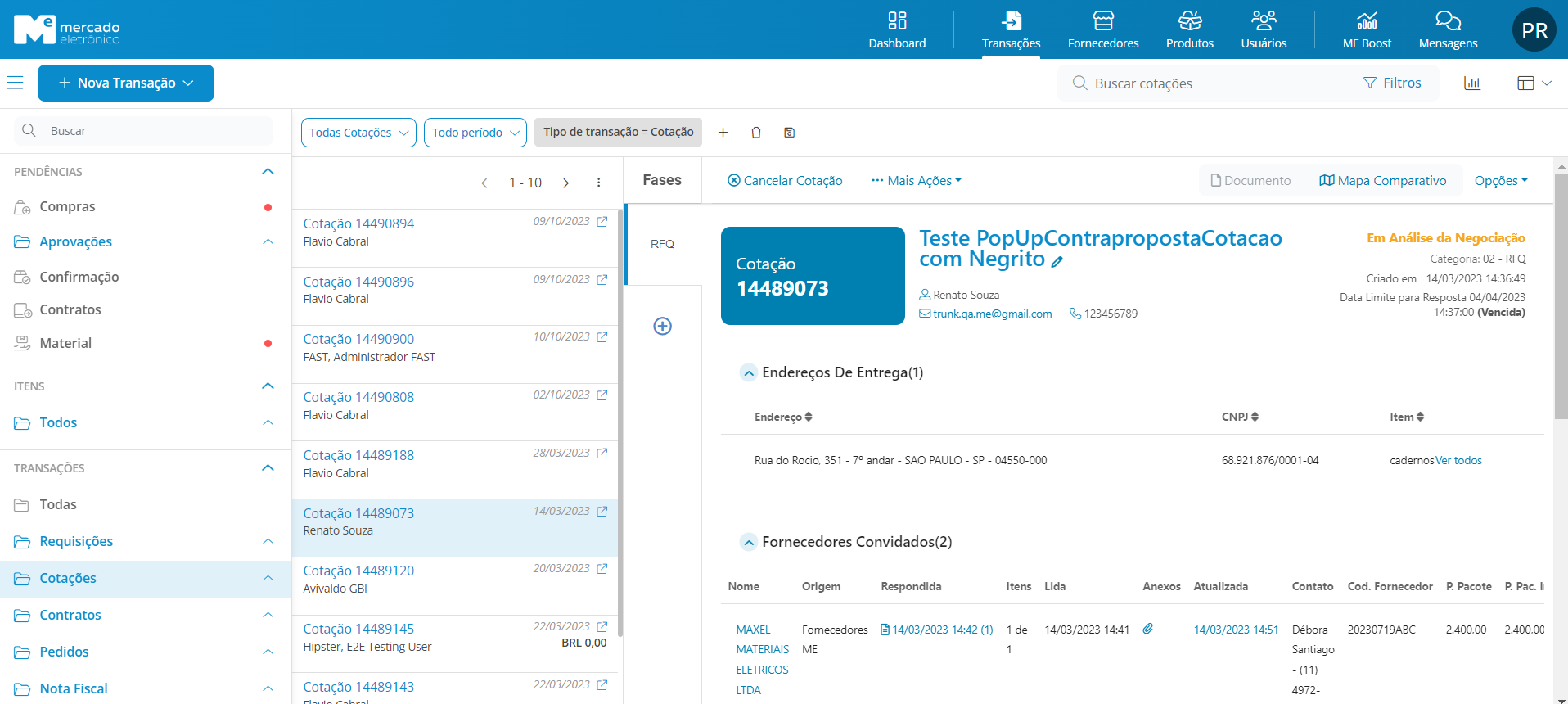Add a new filter with the plus icon
Viewport: 1568px width, 704px height.
coord(723,133)
